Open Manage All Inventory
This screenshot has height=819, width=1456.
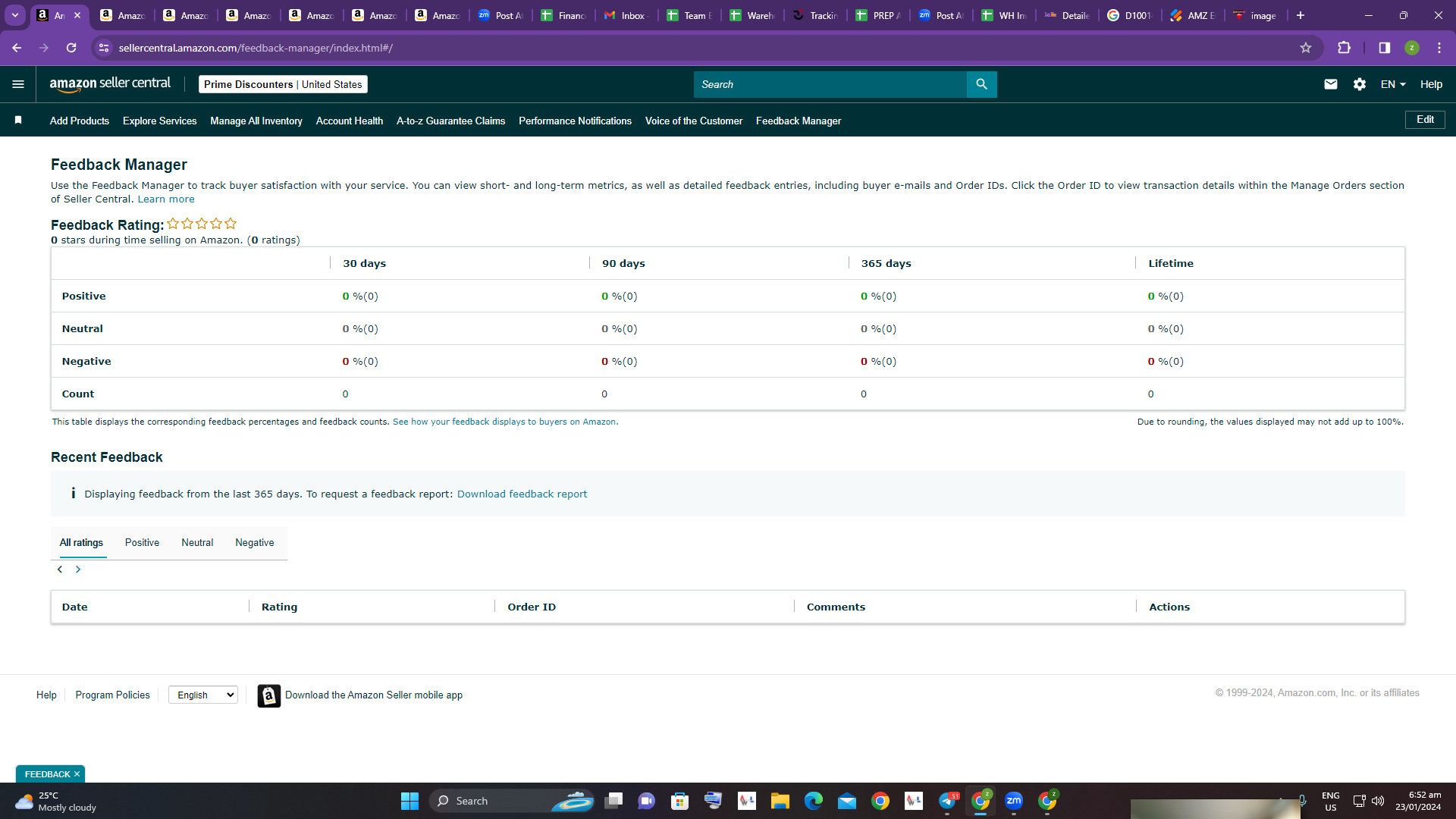pyautogui.click(x=256, y=121)
